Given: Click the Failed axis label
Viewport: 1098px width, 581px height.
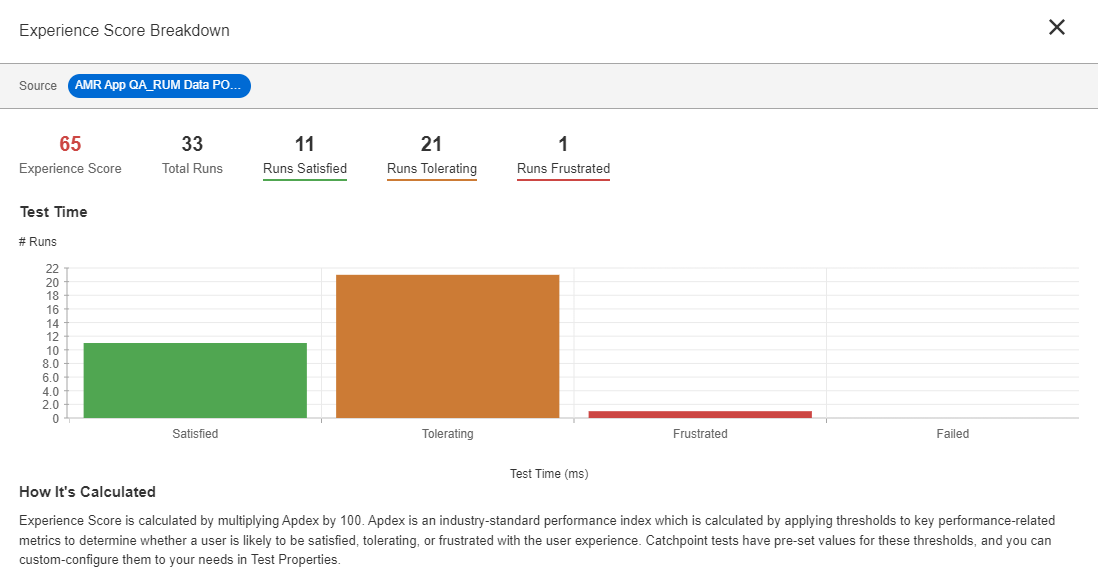Looking at the screenshot, I should point(952,434).
